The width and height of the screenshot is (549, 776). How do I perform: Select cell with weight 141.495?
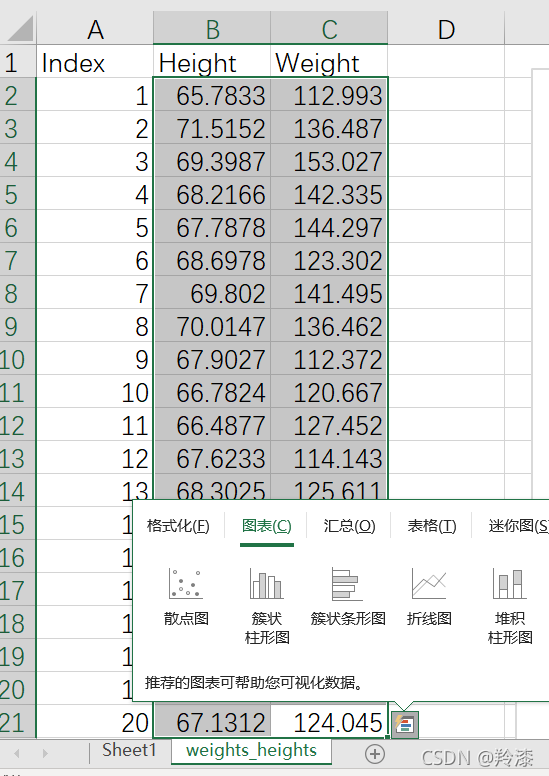(x=329, y=292)
